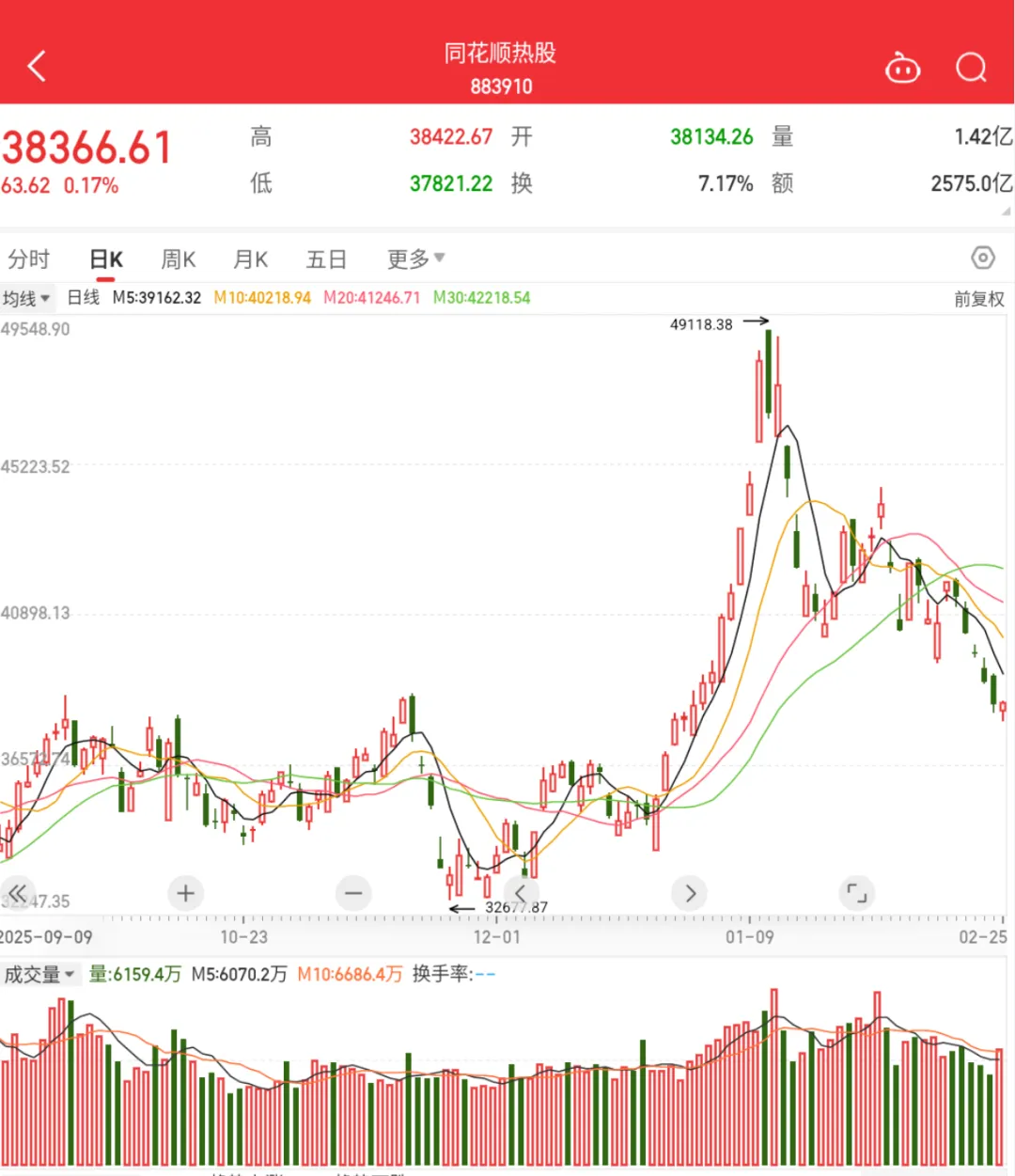Click volume reading 量:6159.4万
The image size is (1015, 1176).
[135, 975]
